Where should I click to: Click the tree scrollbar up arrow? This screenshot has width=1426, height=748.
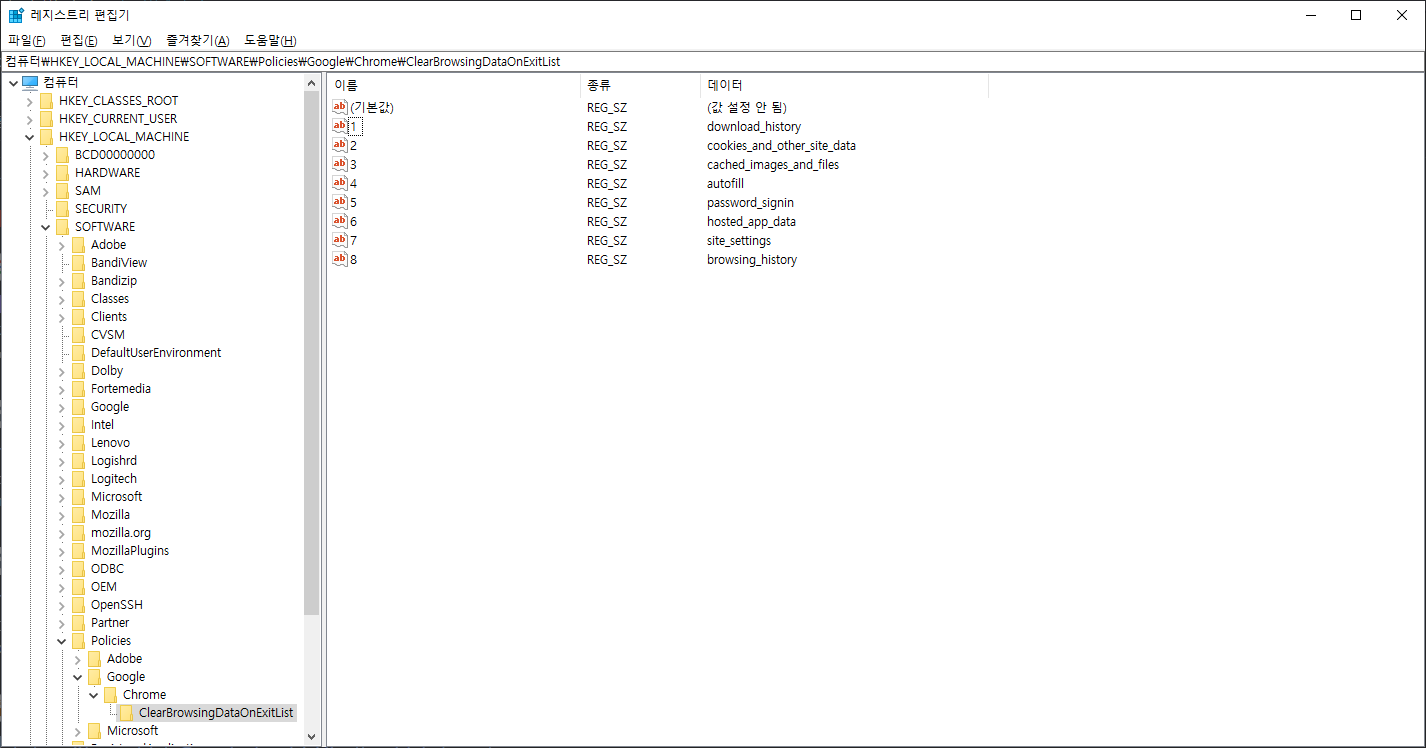[311, 83]
